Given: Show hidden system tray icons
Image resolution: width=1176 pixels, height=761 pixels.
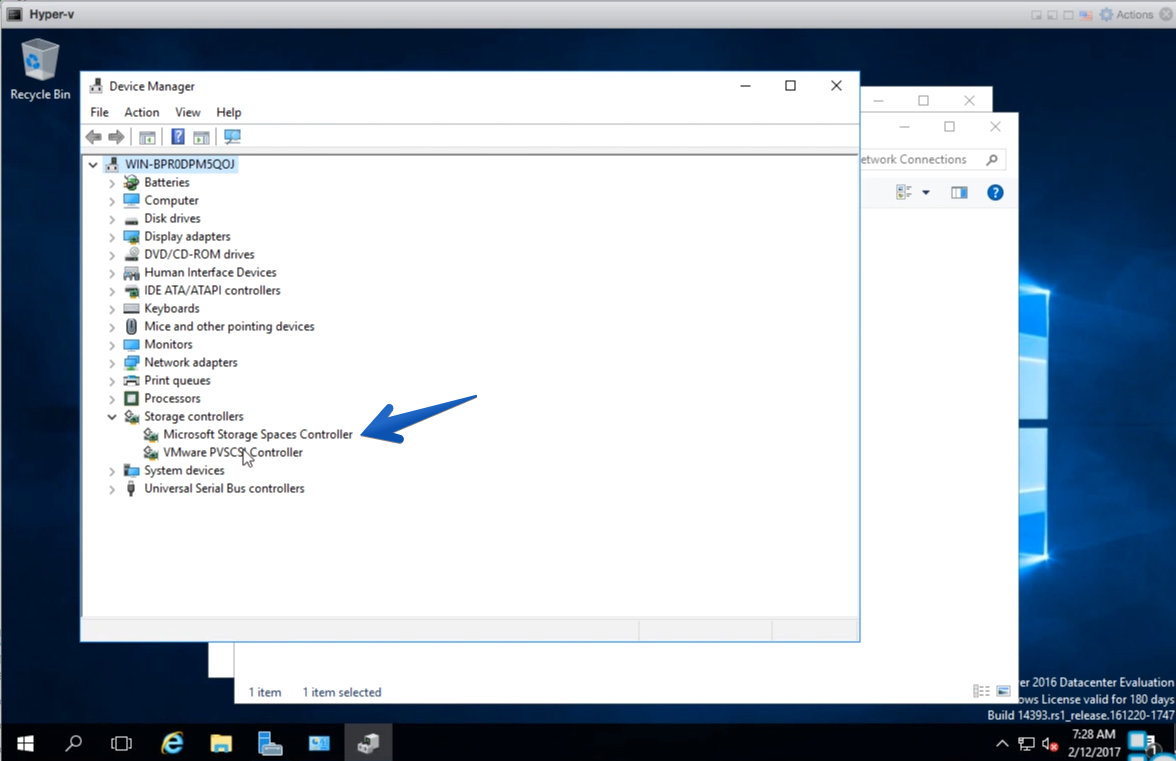Looking at the screenshot, I should click(1002, 744).
